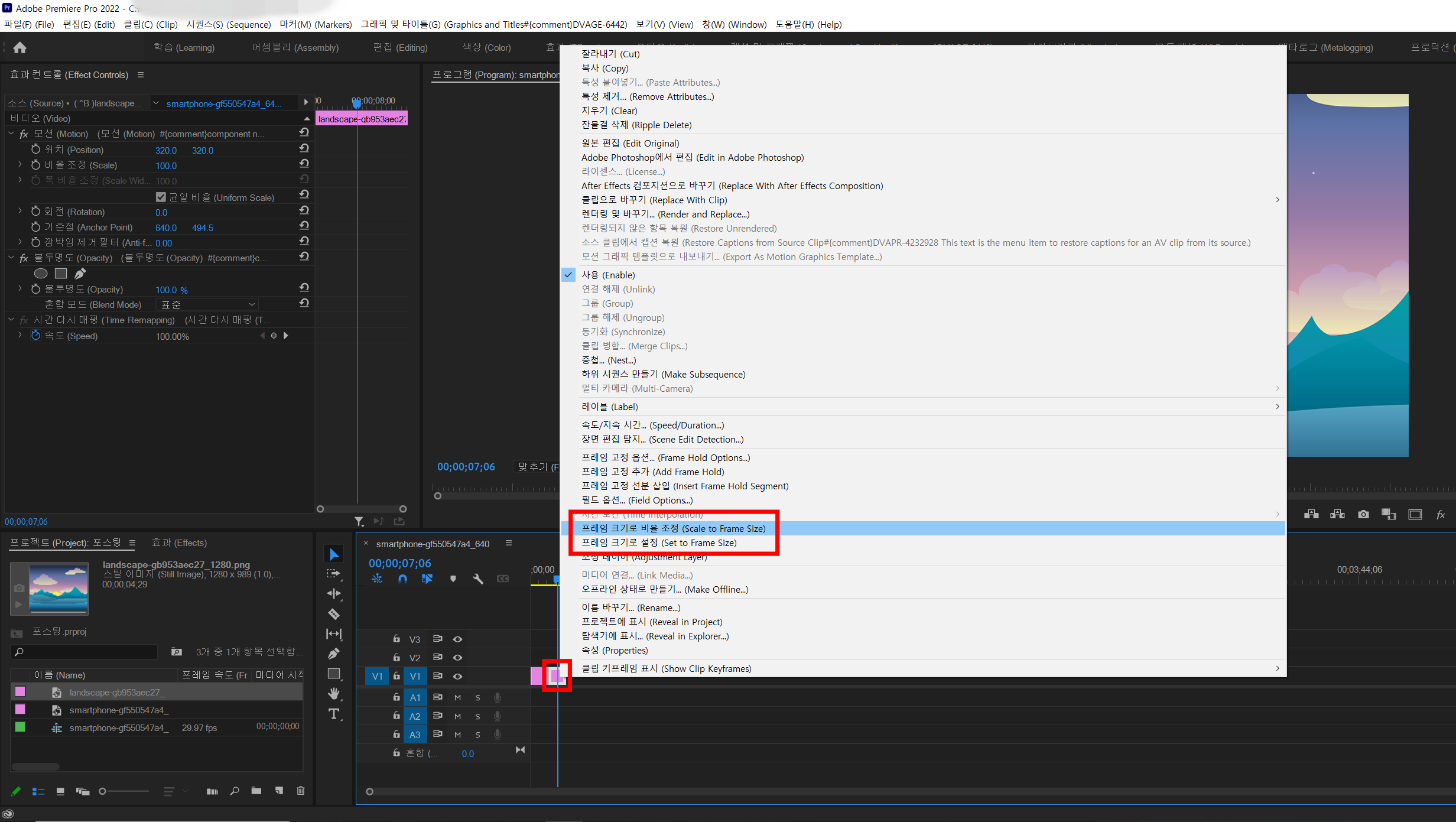Collapse the Time Remapping group

click(11, 320)
